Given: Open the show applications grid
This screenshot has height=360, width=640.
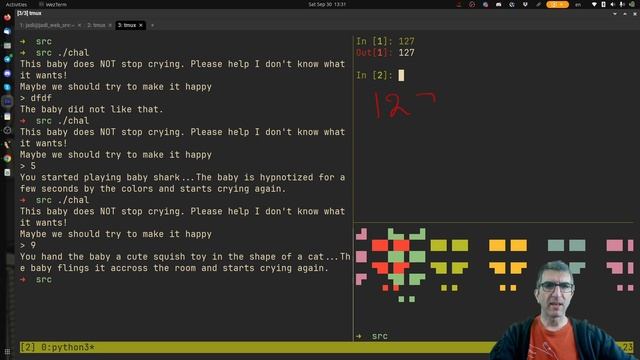Looking at the screenshot, I should (x=7, y=351).
